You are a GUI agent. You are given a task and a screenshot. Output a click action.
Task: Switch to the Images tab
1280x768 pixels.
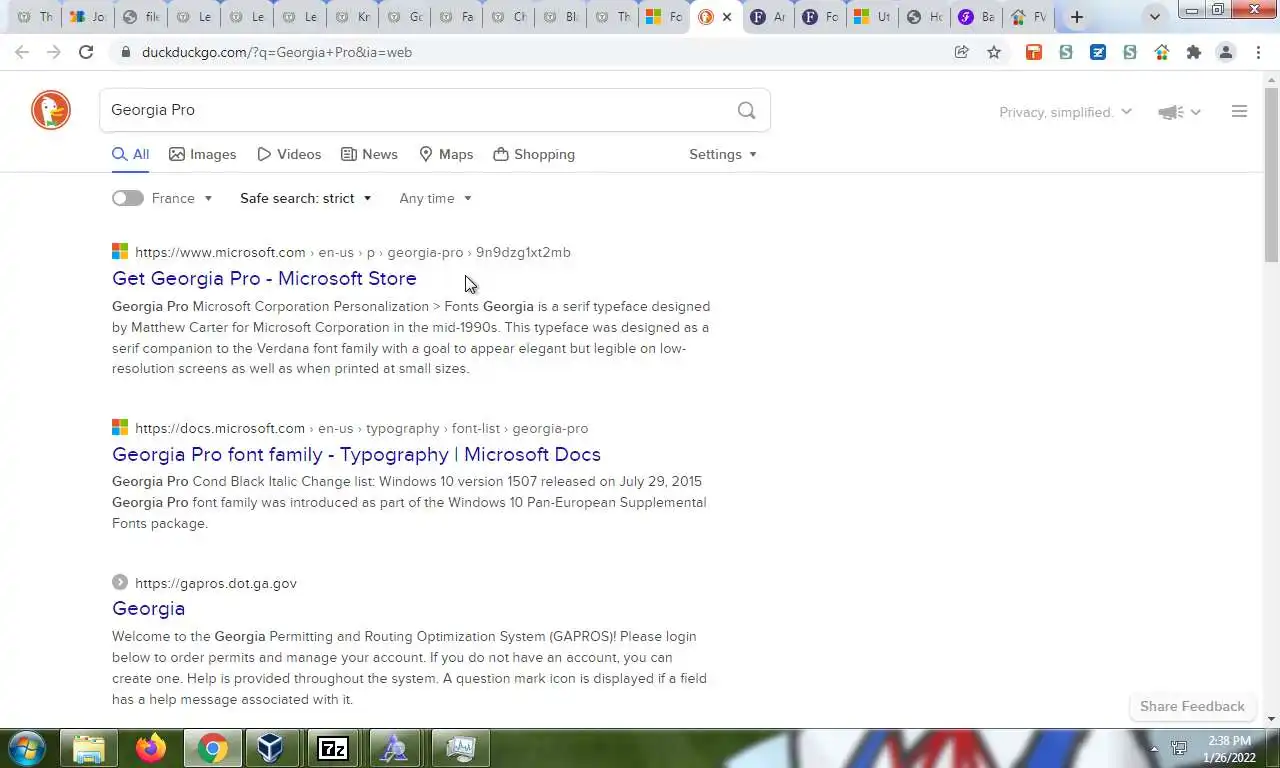202,154
